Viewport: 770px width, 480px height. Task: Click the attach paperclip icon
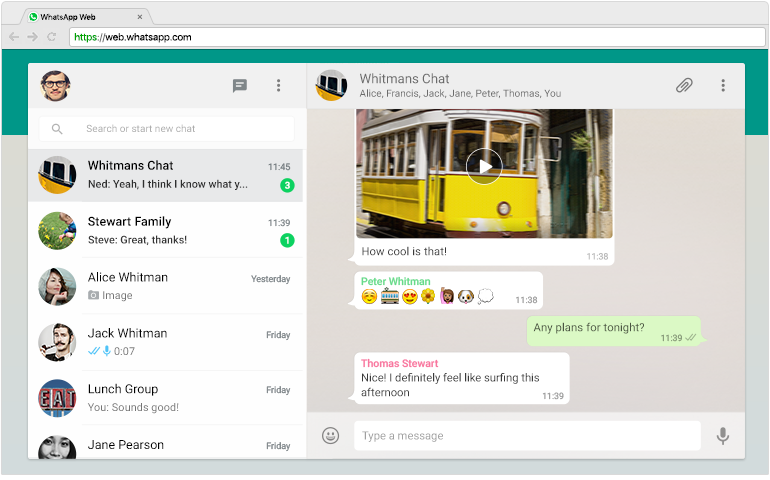[x=684, y=86]
